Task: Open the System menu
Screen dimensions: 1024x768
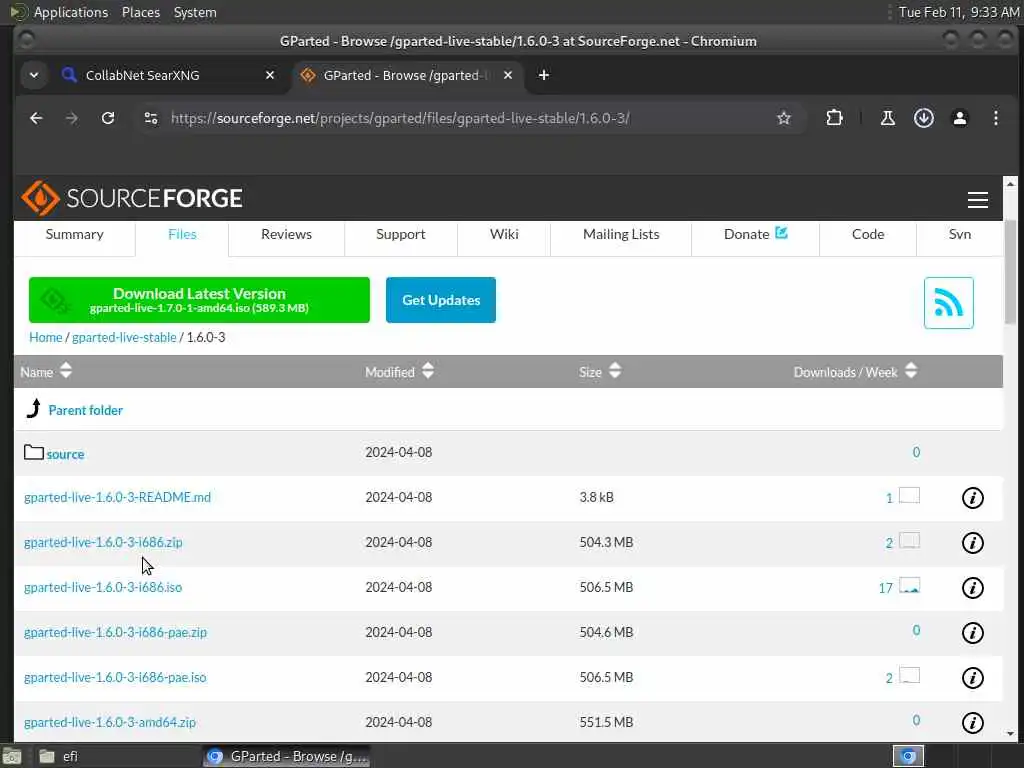Action: click(195, 12)
